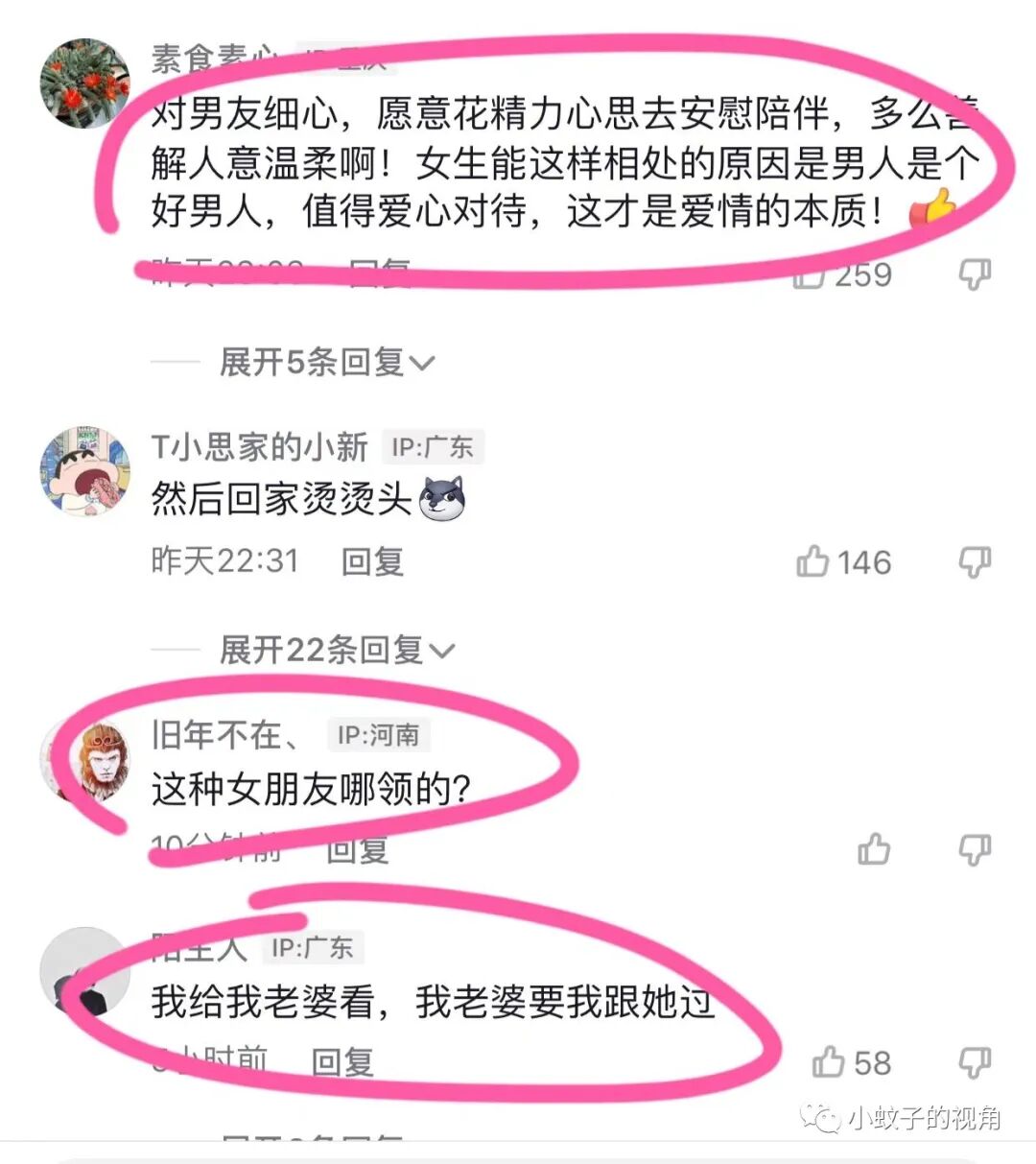Open the Monkey King avatar profile
The height and width of the screenshot is (1164, 1036).
click(x=84, y=760)
